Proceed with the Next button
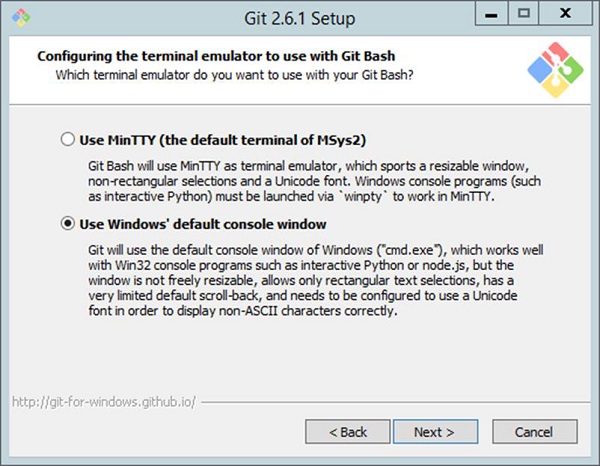The image size is (600, 466). pyautogui.click(x=433, y=432)
